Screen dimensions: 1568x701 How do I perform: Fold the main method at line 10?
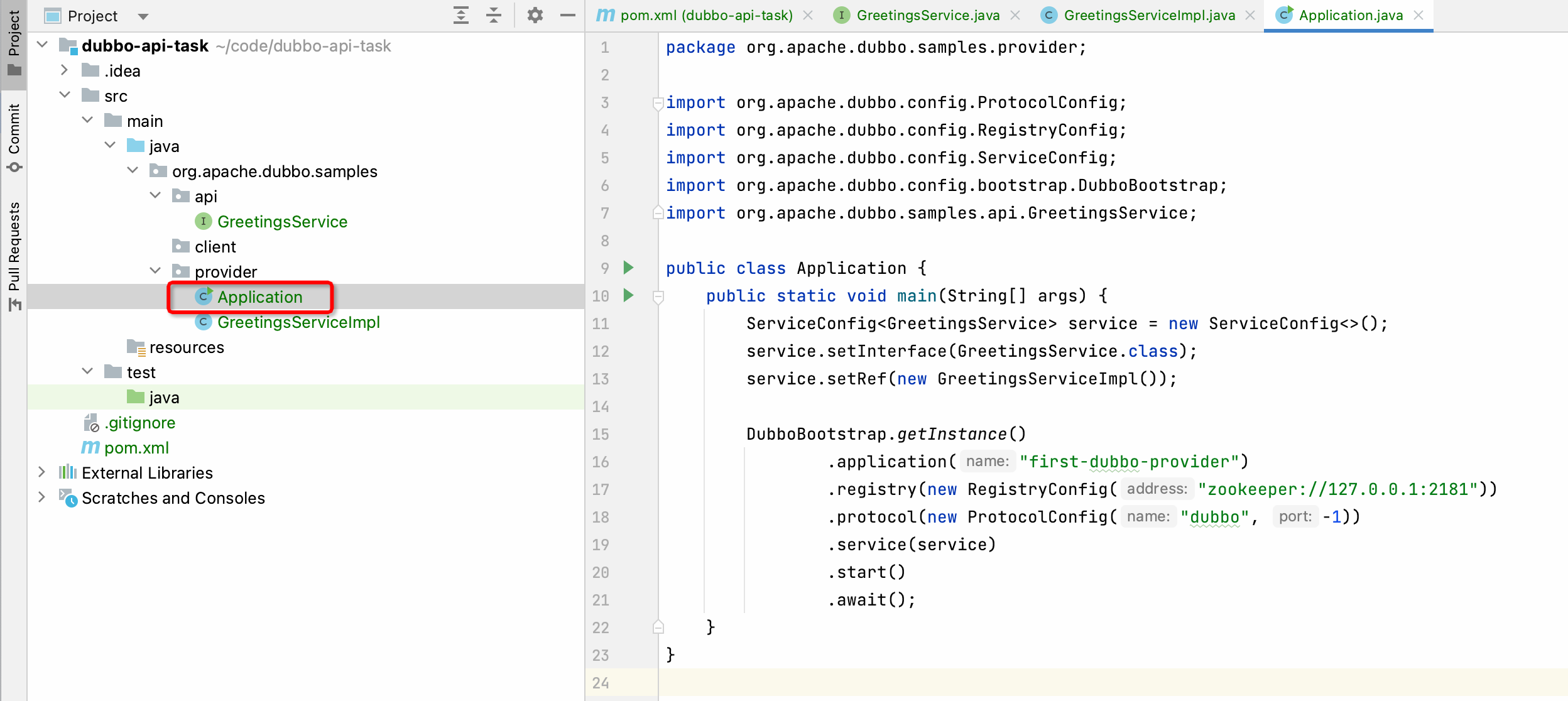point(658,296)
